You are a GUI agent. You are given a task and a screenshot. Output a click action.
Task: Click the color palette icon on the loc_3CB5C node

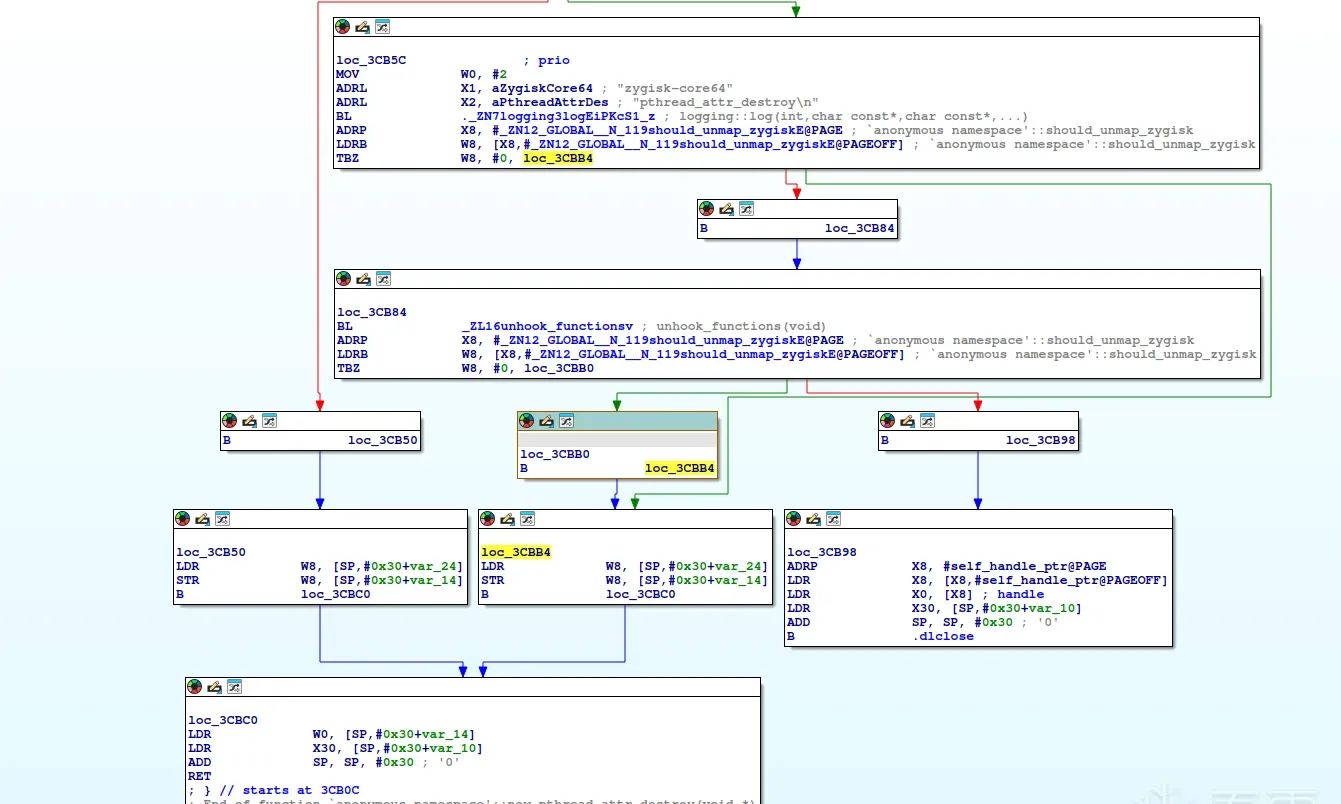pos(343,27)
